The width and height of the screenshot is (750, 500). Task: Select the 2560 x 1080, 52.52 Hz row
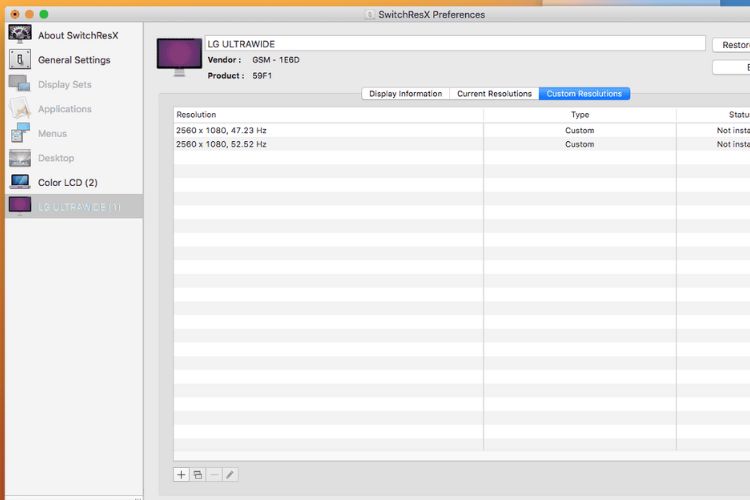pos(462,144)
